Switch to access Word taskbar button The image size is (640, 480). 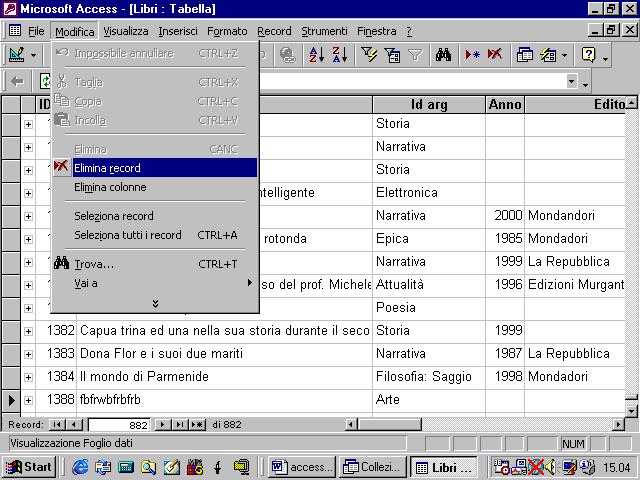[x=302, y=467]
